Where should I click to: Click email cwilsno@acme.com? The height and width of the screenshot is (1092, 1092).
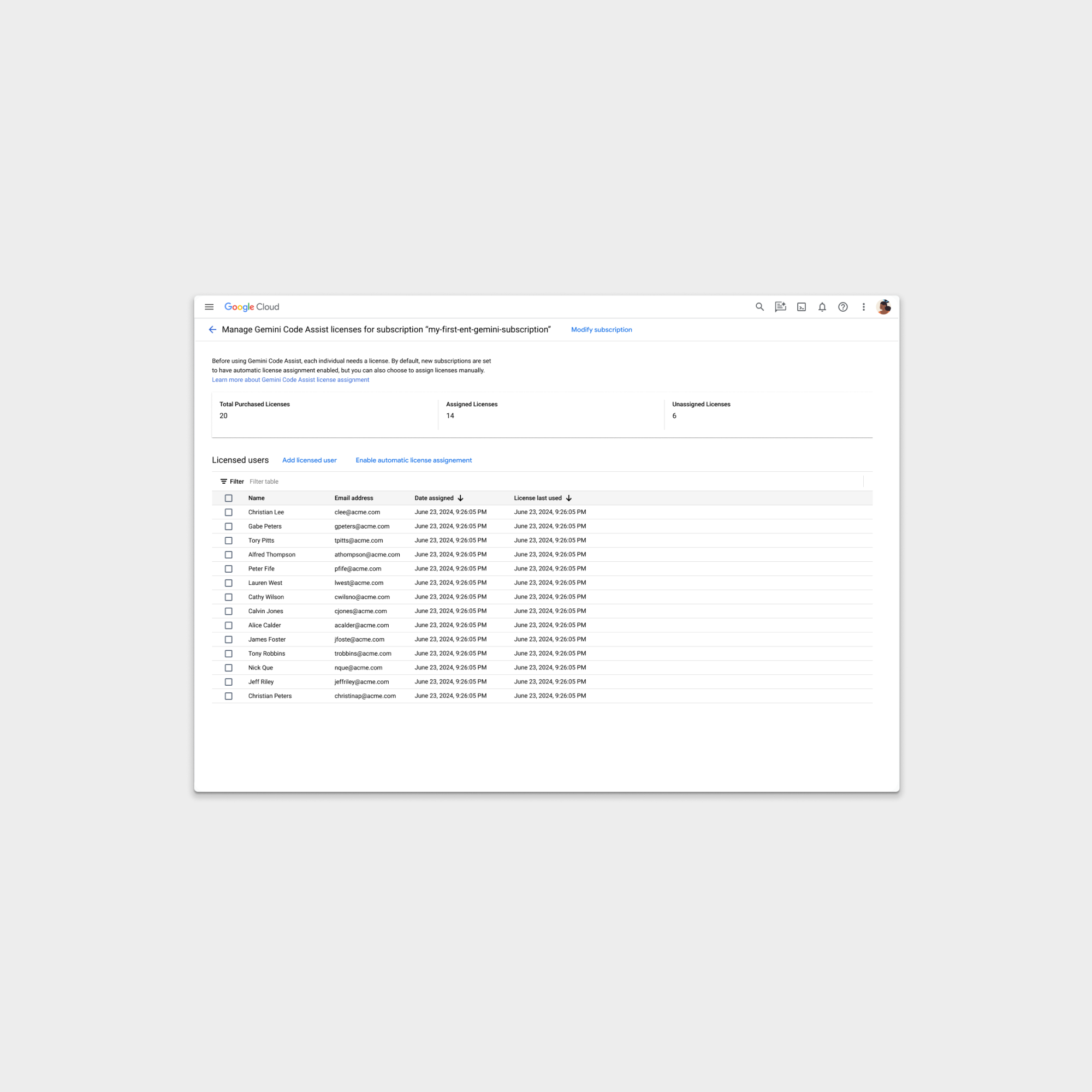click(x=362, y=597)
